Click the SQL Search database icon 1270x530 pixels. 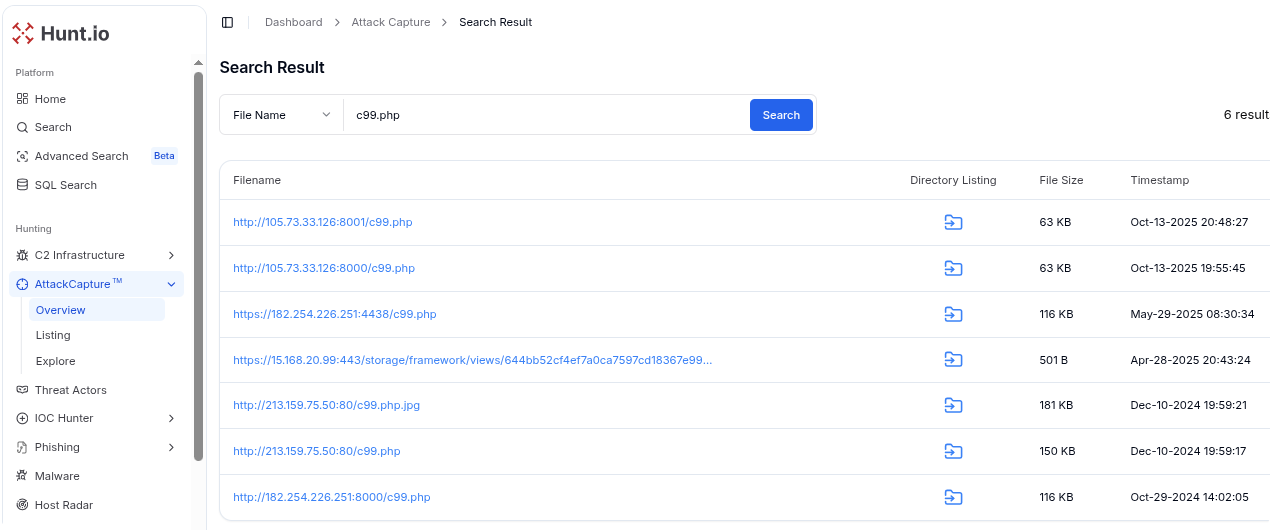(x=23, y=185)
